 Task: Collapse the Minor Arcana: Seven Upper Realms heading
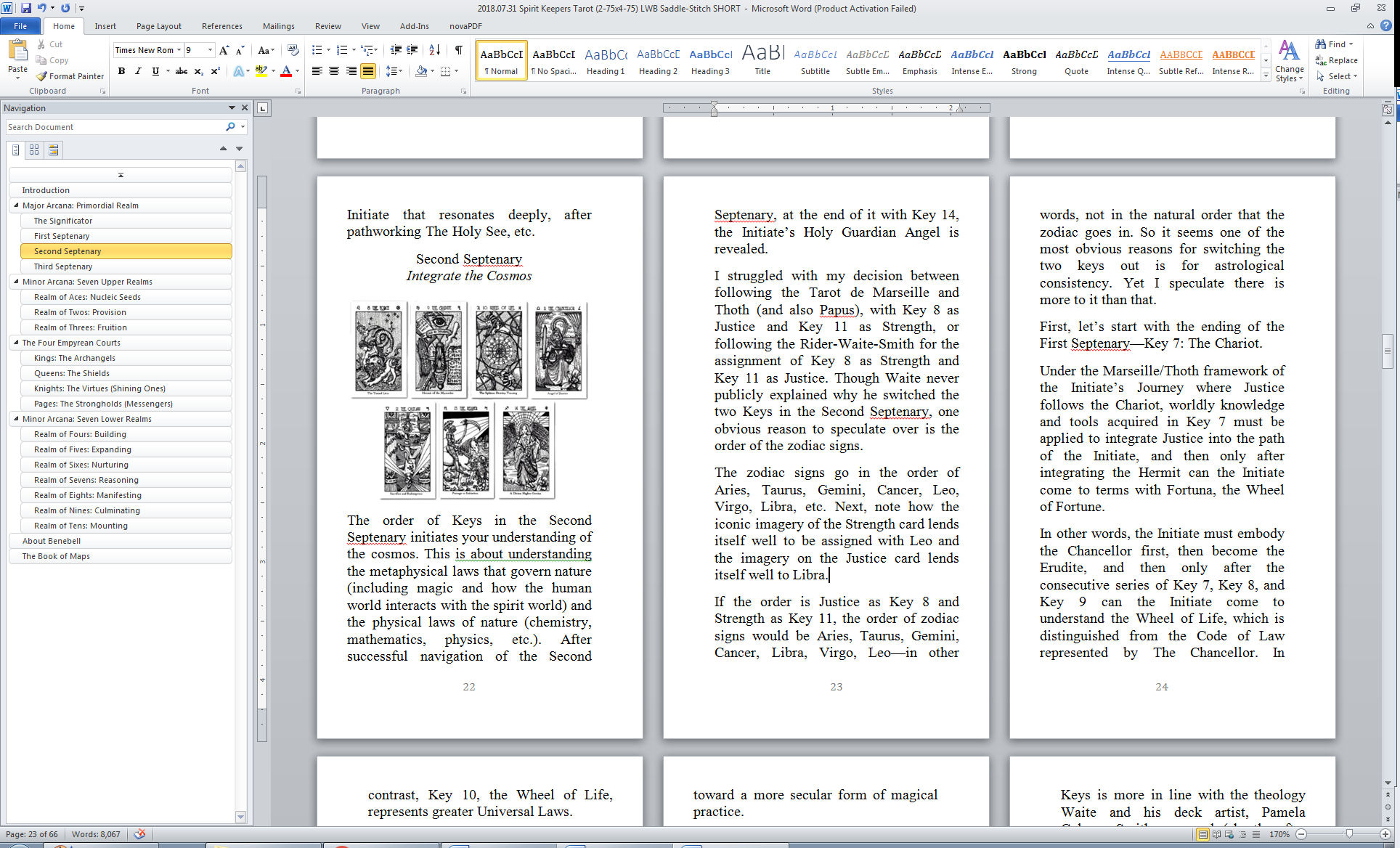coord(16,282)
